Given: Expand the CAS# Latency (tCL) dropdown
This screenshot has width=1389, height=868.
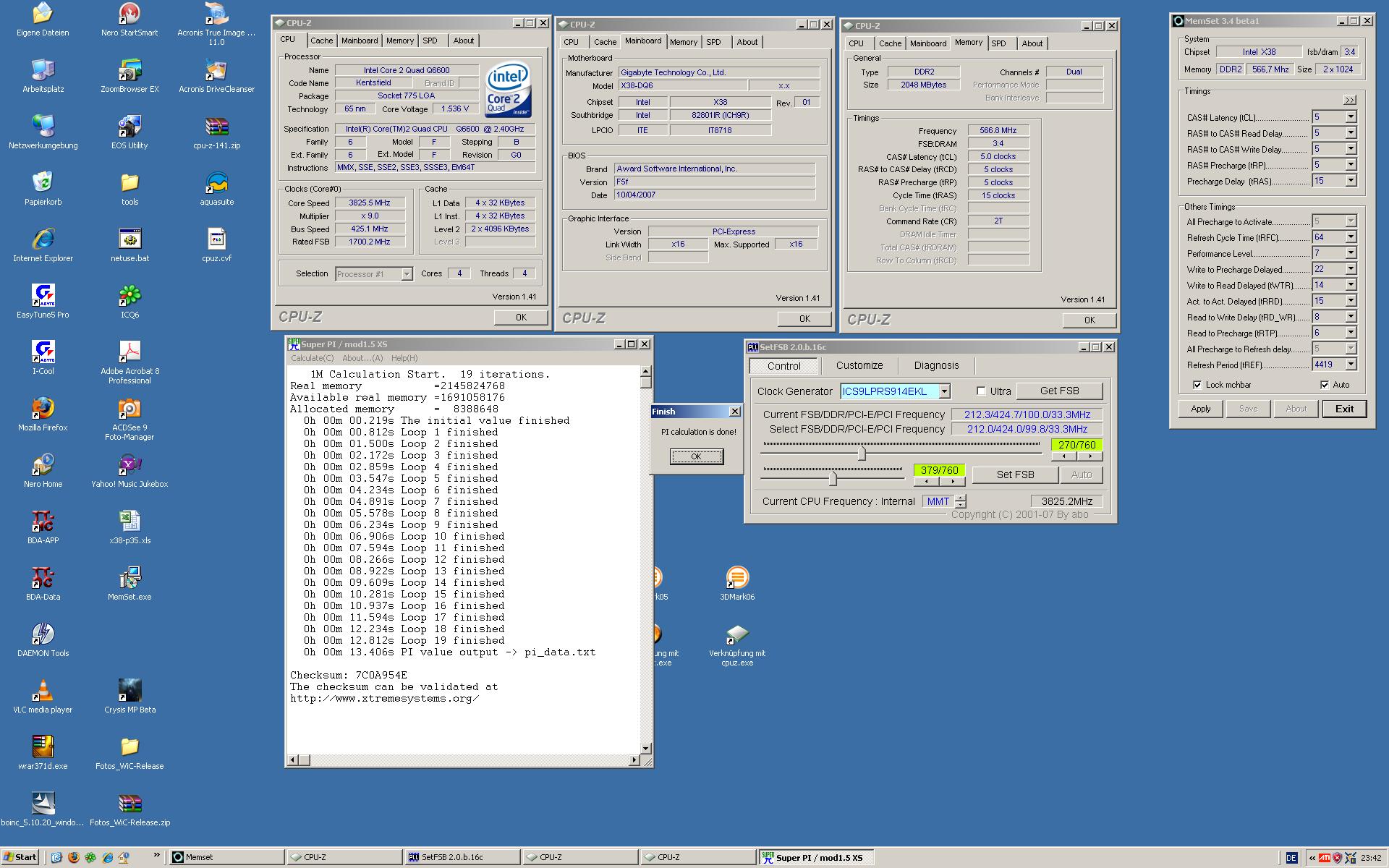Looking at the screenshot, I should point(1350,117).
